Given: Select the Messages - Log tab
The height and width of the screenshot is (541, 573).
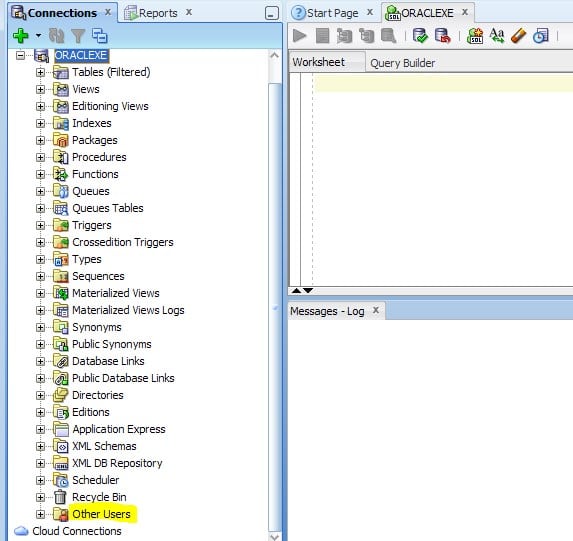Looking at the screenshot, I should pos(327,311).
